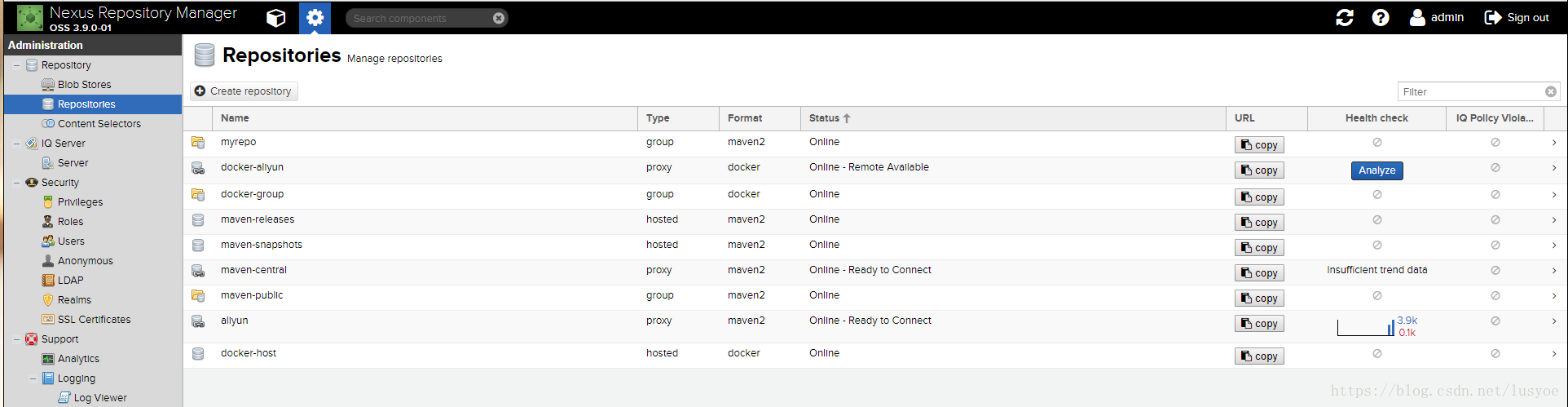1568x407 pixels.
Task: Select Repositories in sidebar
Action: coord(93,104)
